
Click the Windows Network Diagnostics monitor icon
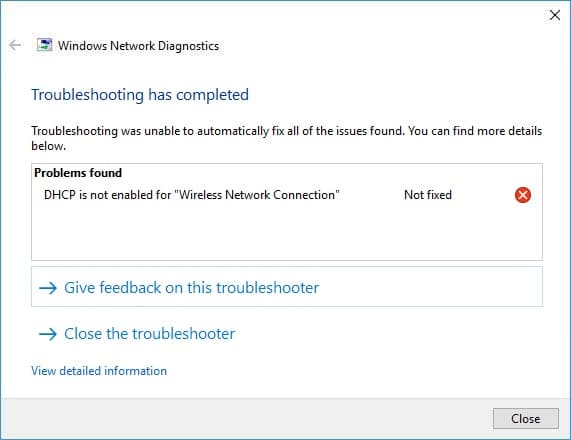pos(44,45)
